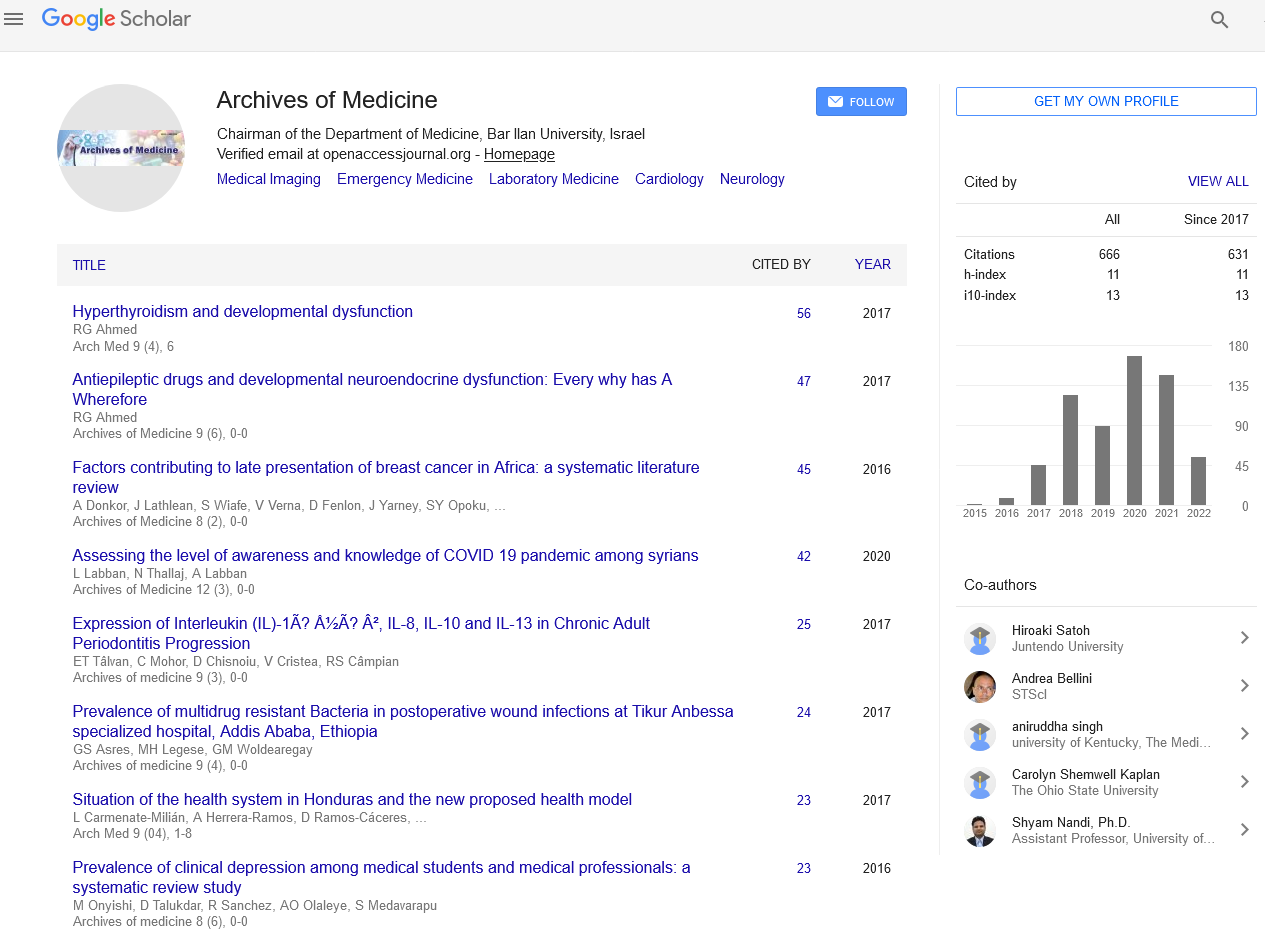1265x934 pixels.
Task: Open the hamburger menu icon
Action: tap(14, 19)
